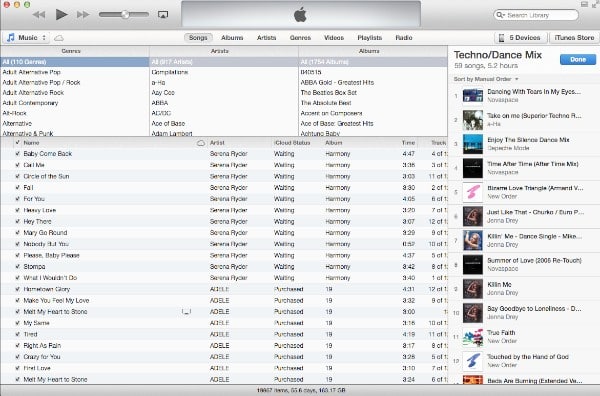
Task: Switch to the Songs tab
Action: click(198, 37)
